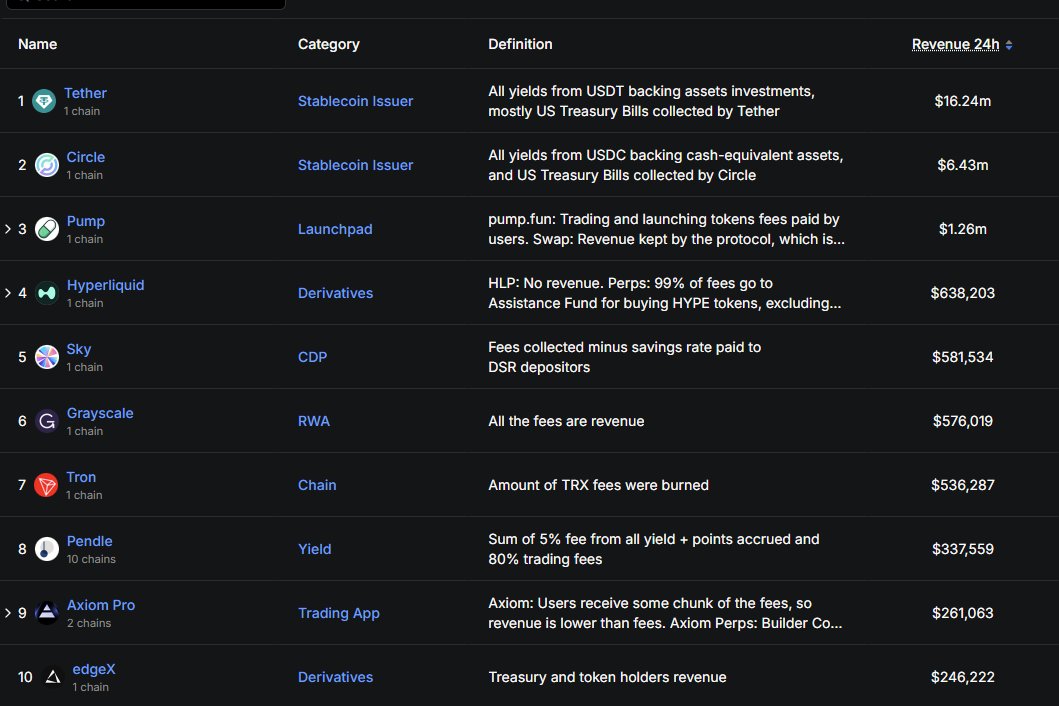Select Sky revenue value $581,534
The height and width of the screenshot is (706, 1059).
(962, 357)
